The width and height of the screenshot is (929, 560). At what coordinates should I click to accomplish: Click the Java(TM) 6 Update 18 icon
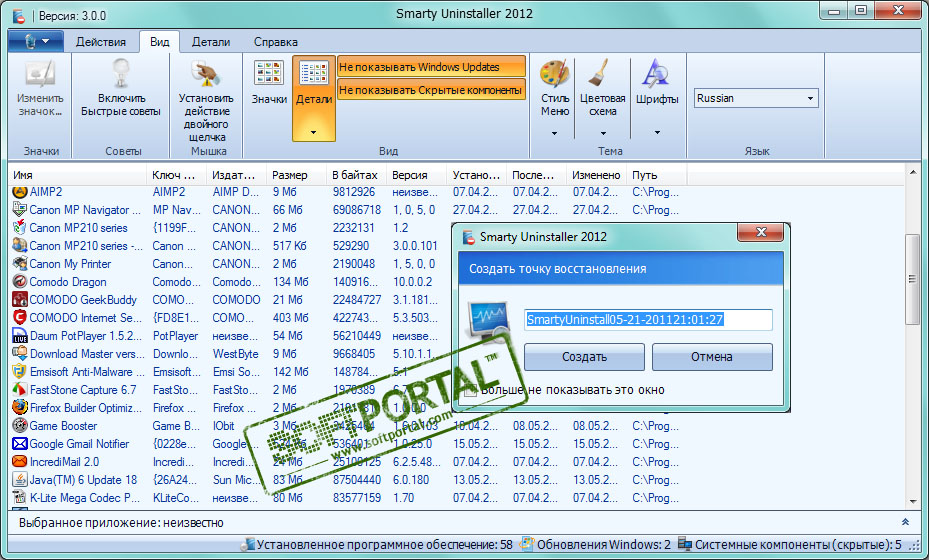coord(20,479)
